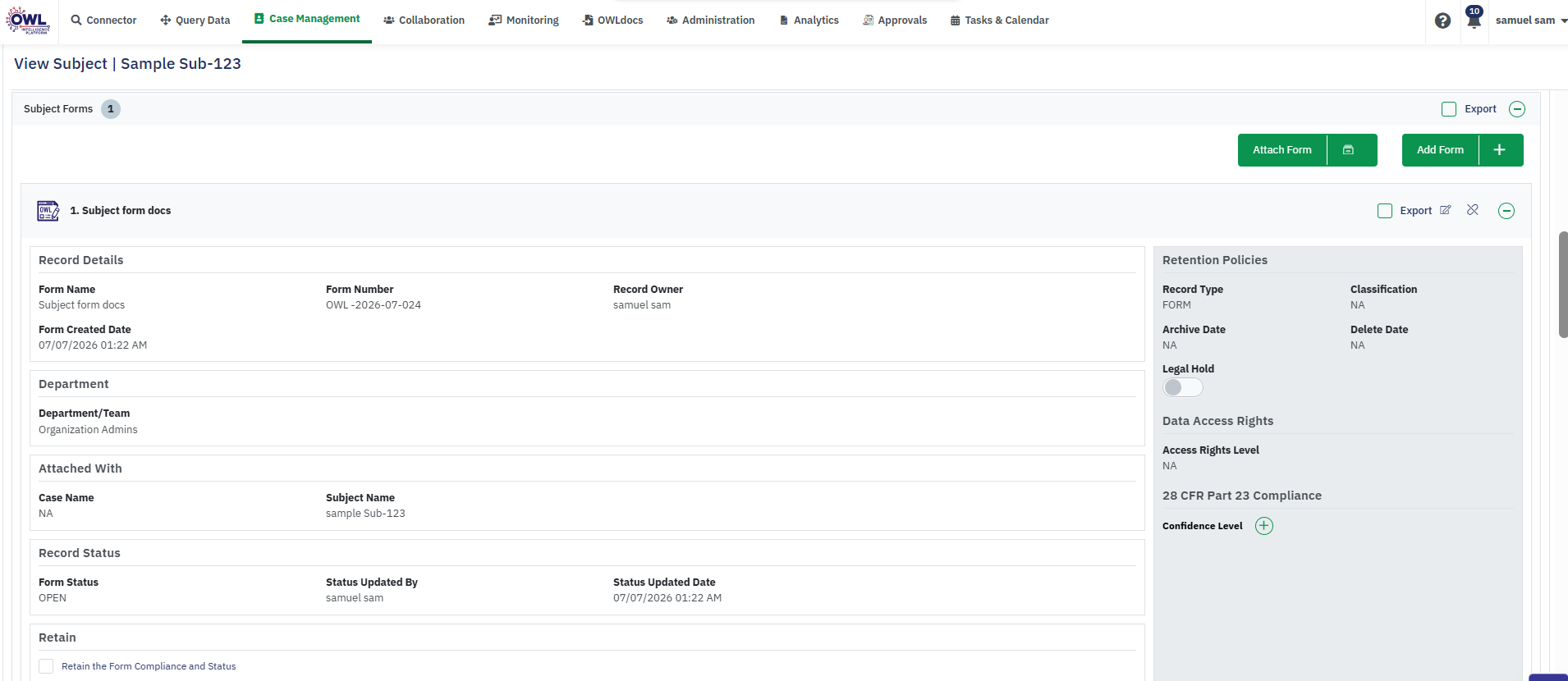Viewport: 1568px width, 681px height.
Task: Collapse the Subject form docs panel
Action: click(x=1506, y=211)
